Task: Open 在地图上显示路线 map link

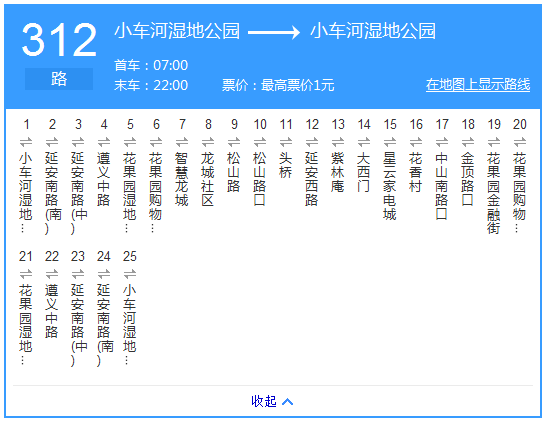Action: (x=478, y=85)
